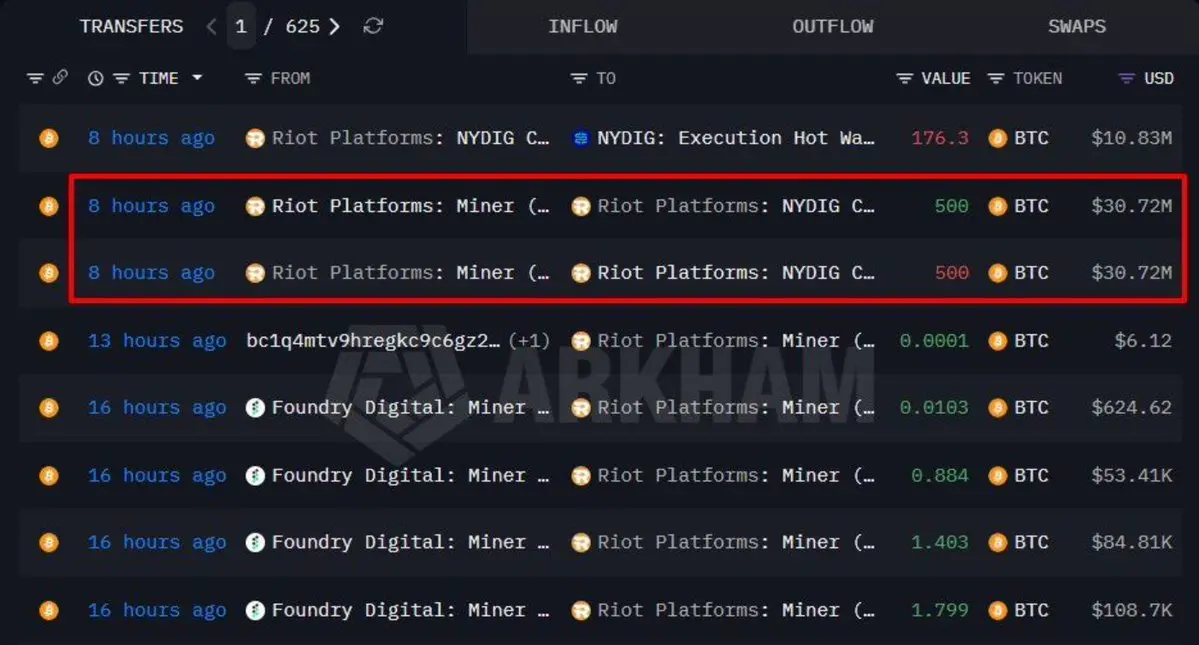Click Bitcoin chain icon on $84.81K row
The height and width of the screenshot is (645, 1199).
pos(49,543)
